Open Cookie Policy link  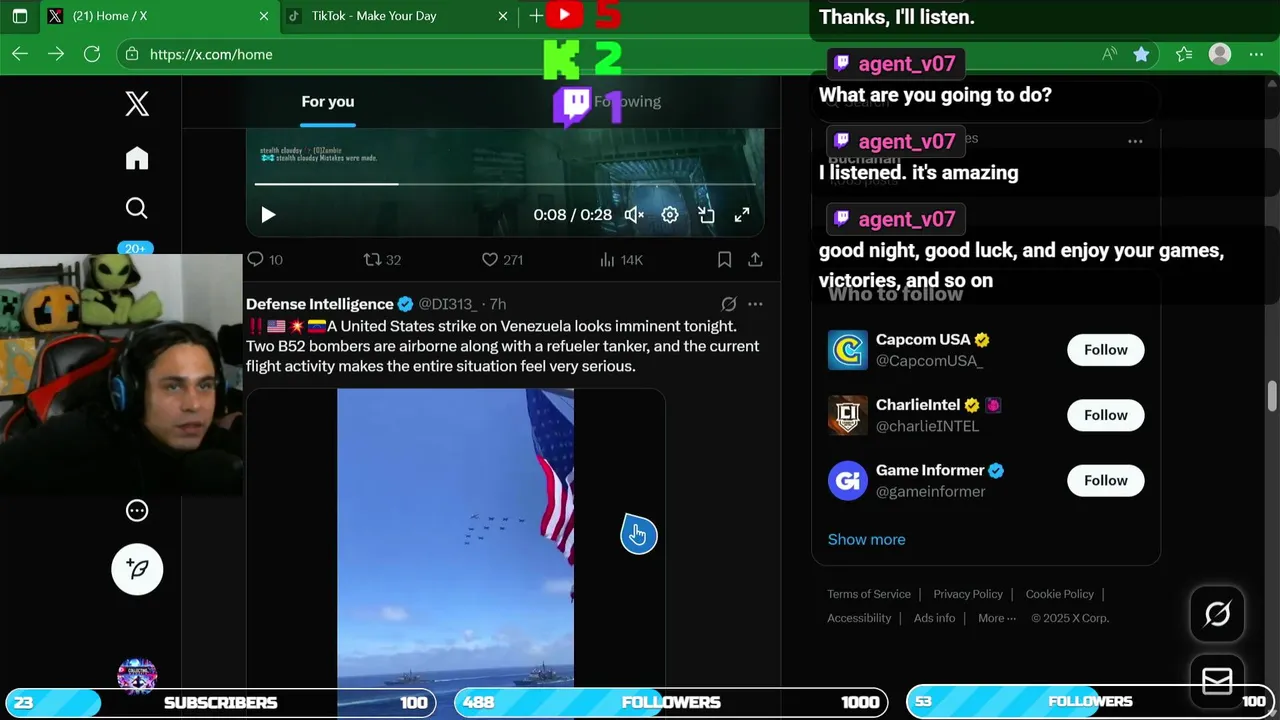pyautogui.click(x=1060, y=594)
